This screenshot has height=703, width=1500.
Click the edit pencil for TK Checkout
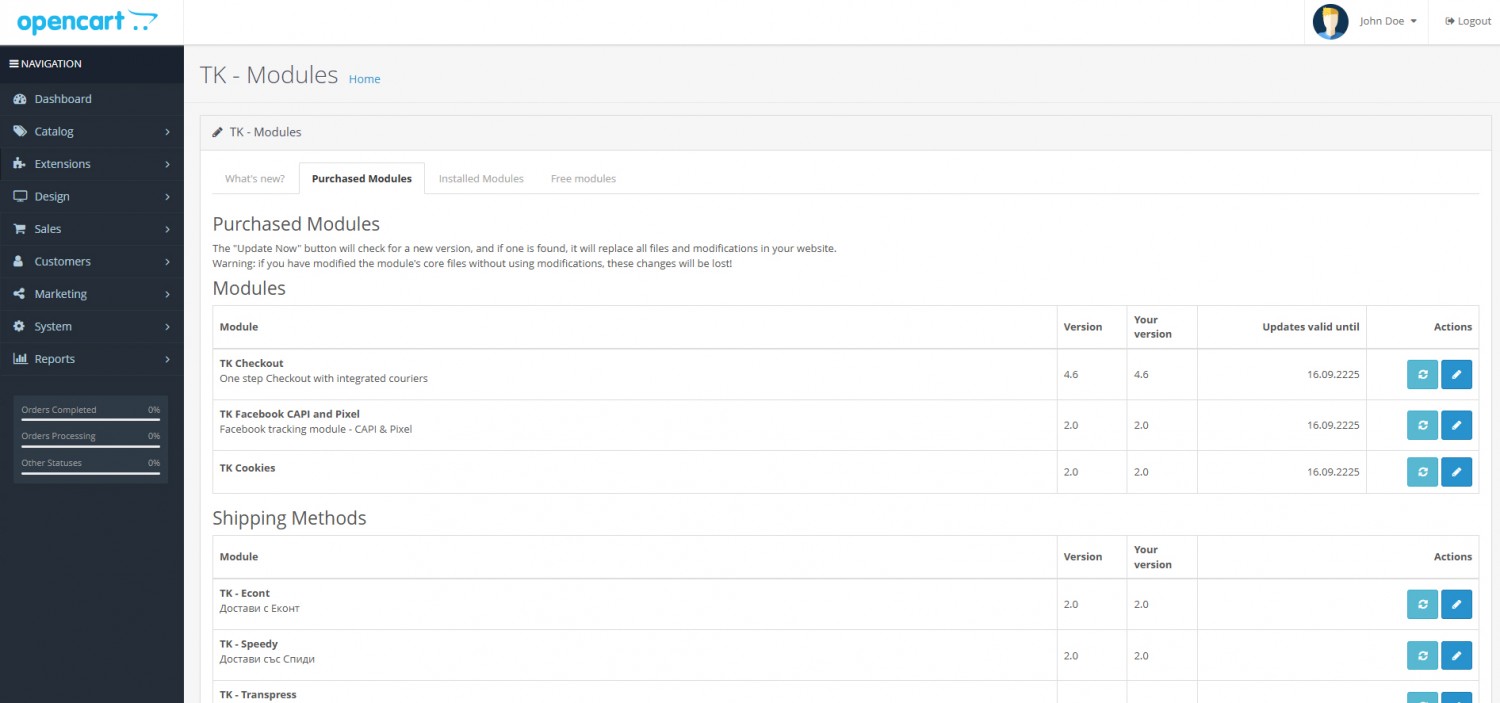point(1456,374)
